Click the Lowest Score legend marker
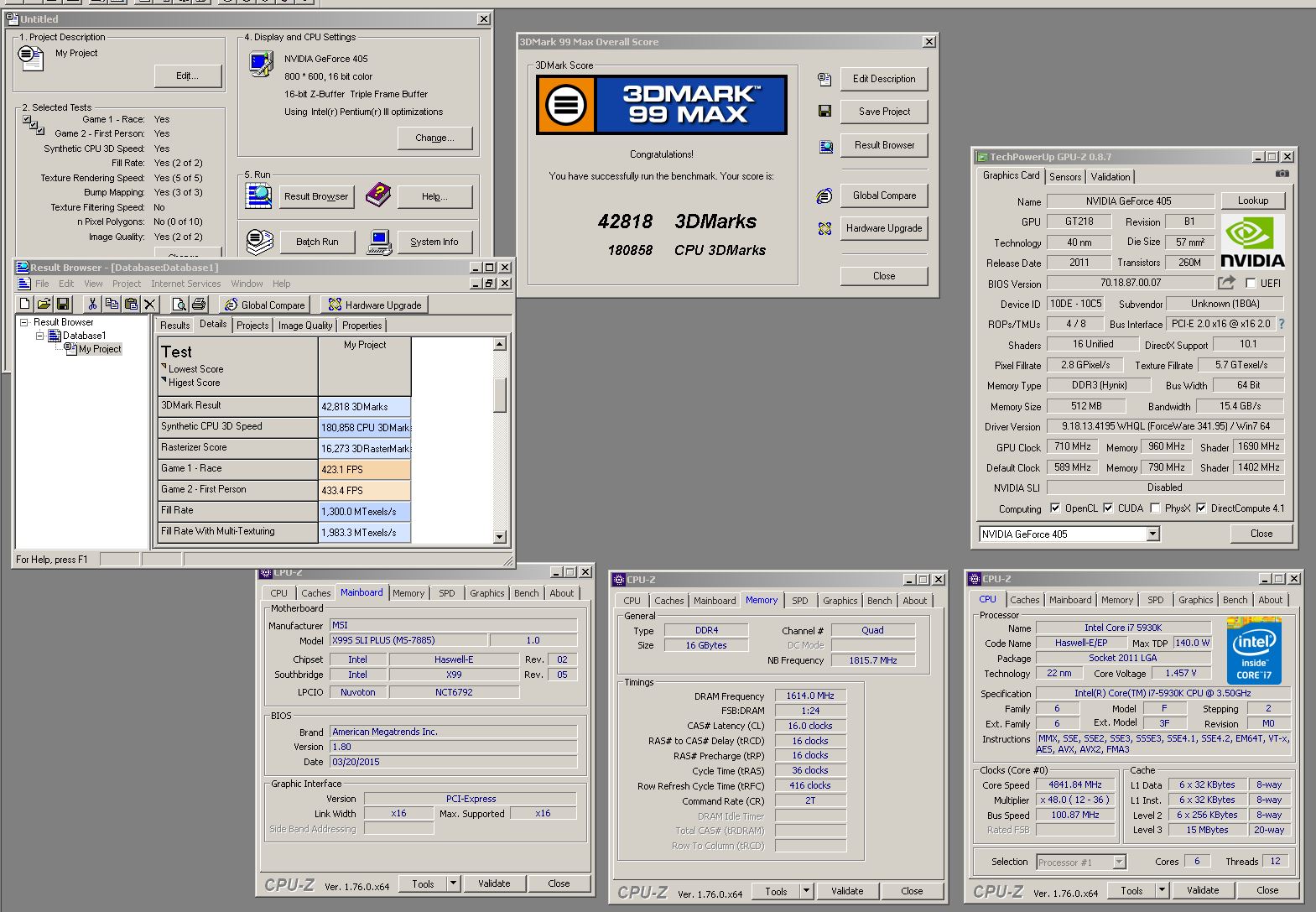 (164, 367)
